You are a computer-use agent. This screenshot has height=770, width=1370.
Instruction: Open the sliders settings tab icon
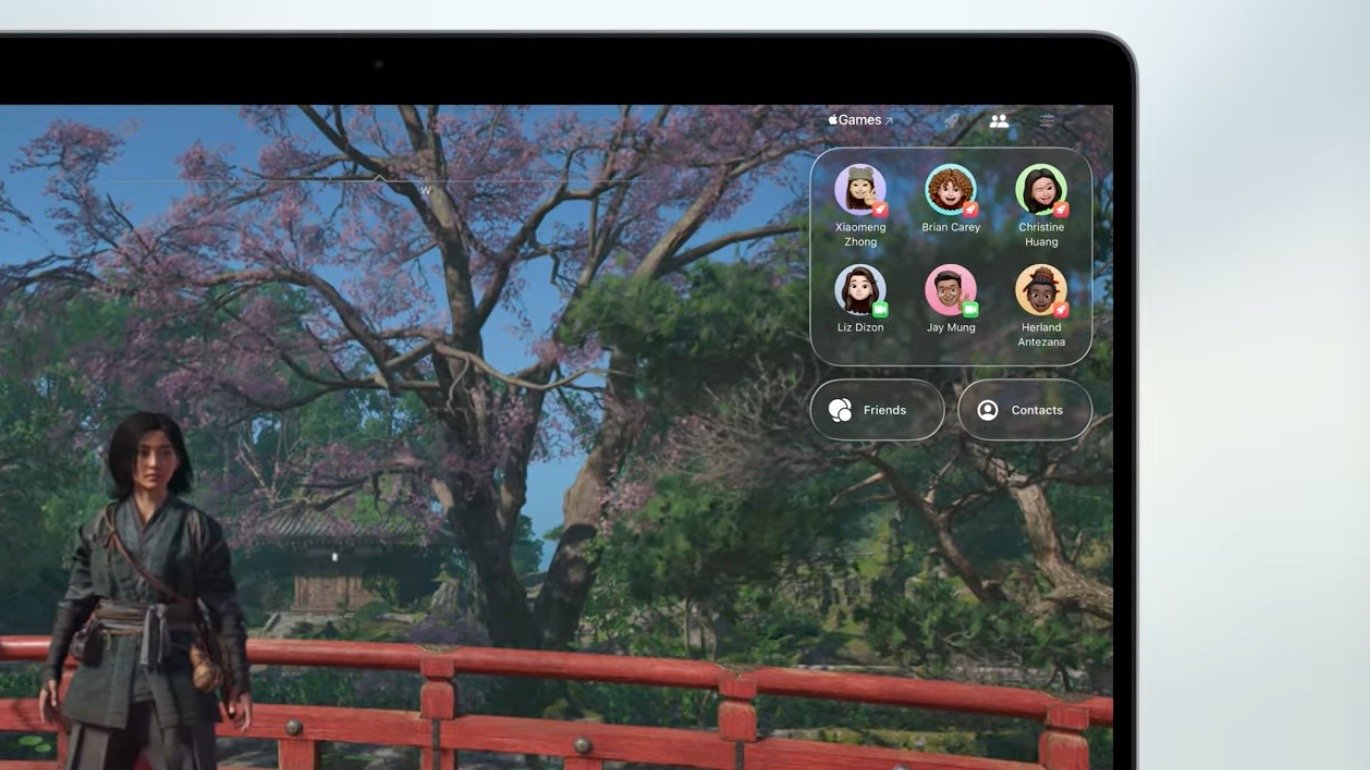(x=1047, y=121)
